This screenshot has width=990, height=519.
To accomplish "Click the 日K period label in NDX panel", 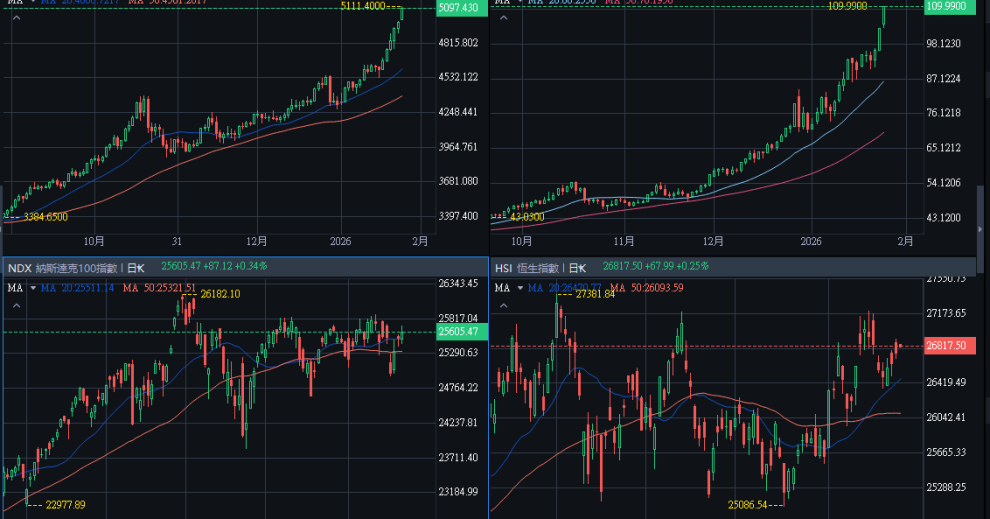I will click(134, 268).
